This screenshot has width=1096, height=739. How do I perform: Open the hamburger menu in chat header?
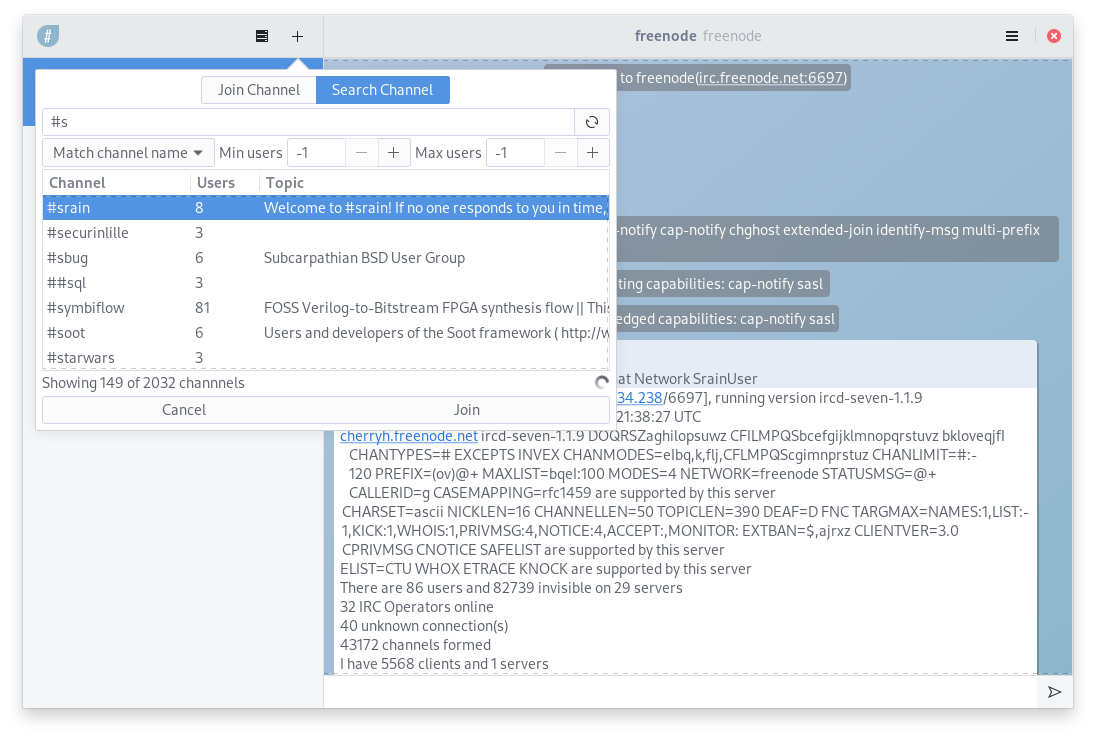1012,36
